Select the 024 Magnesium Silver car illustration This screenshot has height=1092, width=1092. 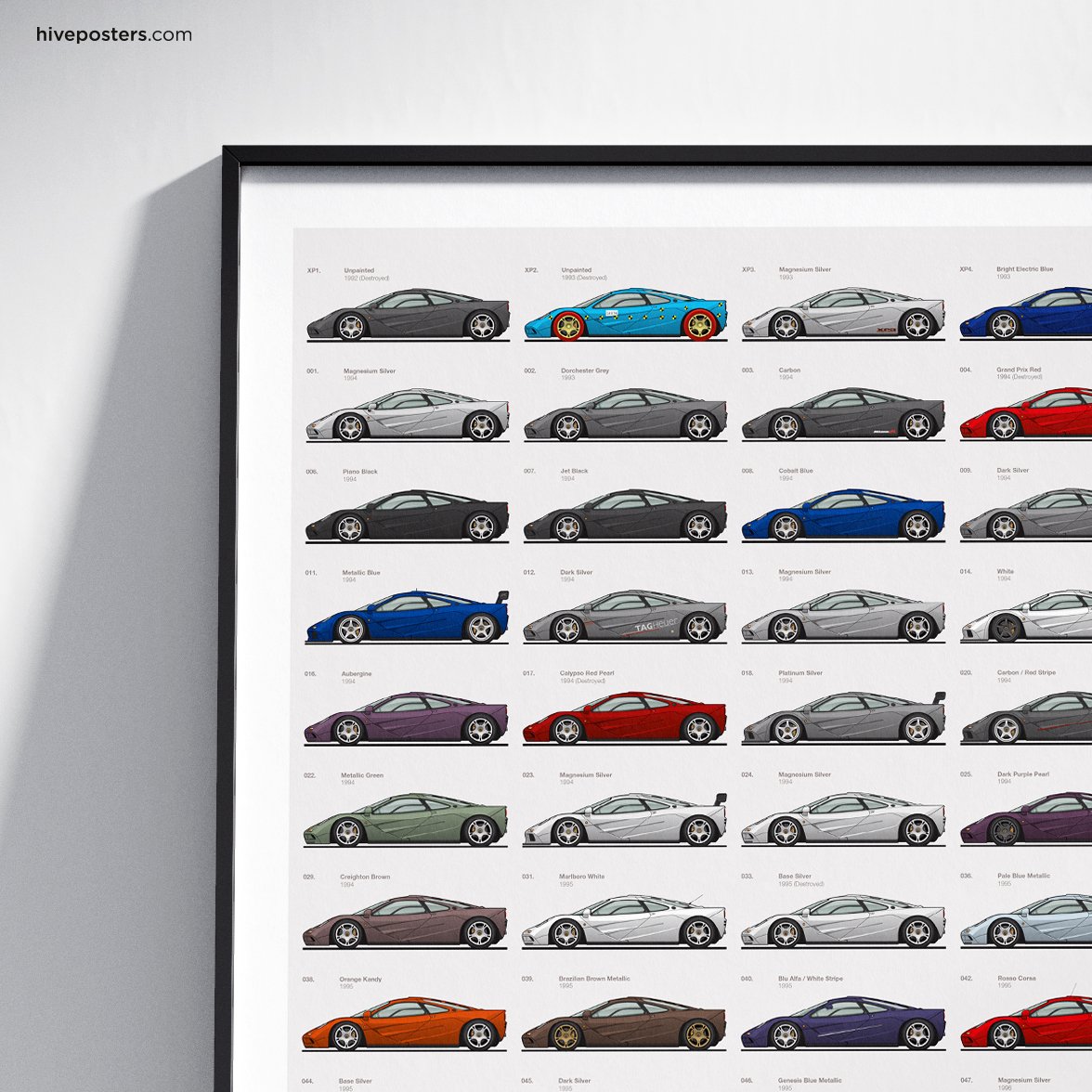[843, 819]
